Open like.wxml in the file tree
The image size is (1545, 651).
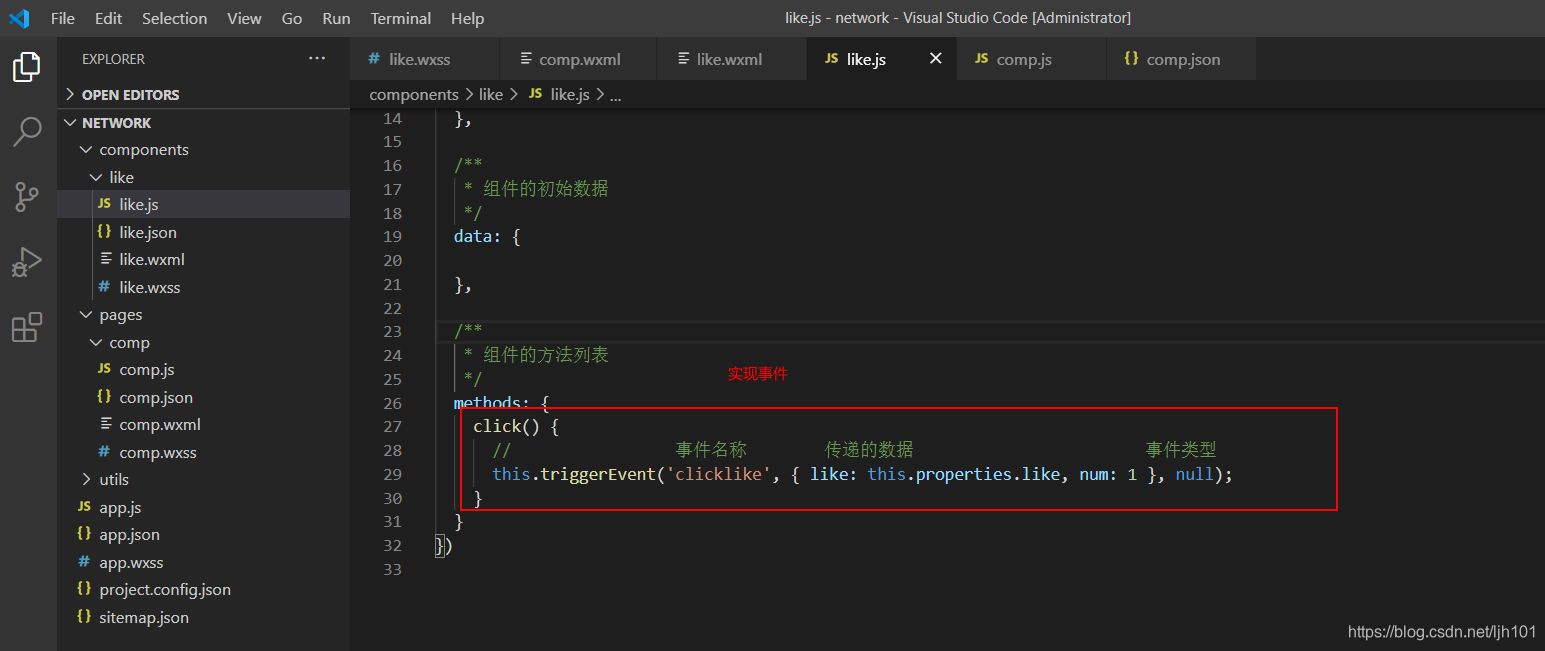point(203,259)
